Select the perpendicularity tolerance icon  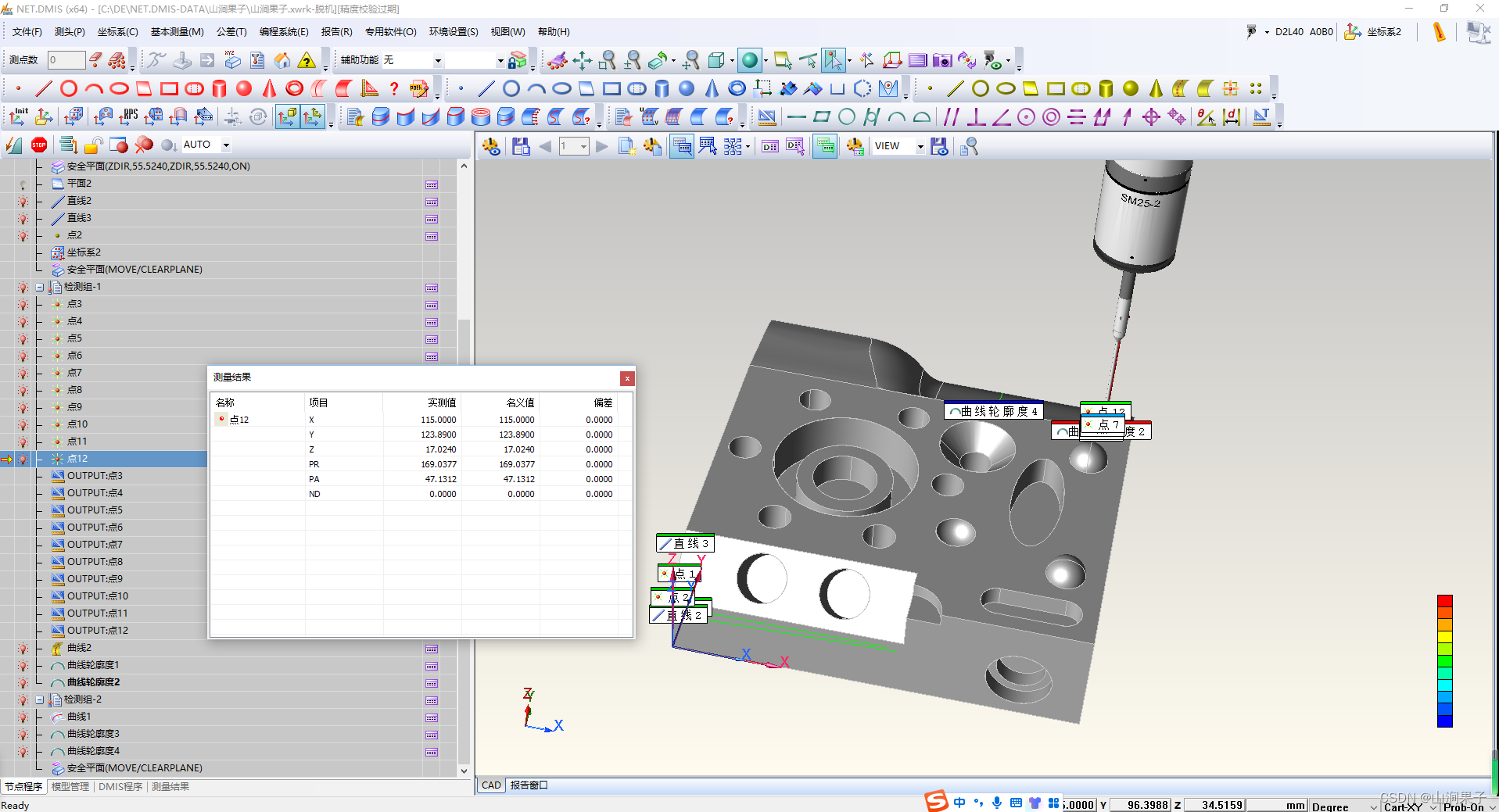[x=976, y=117]
